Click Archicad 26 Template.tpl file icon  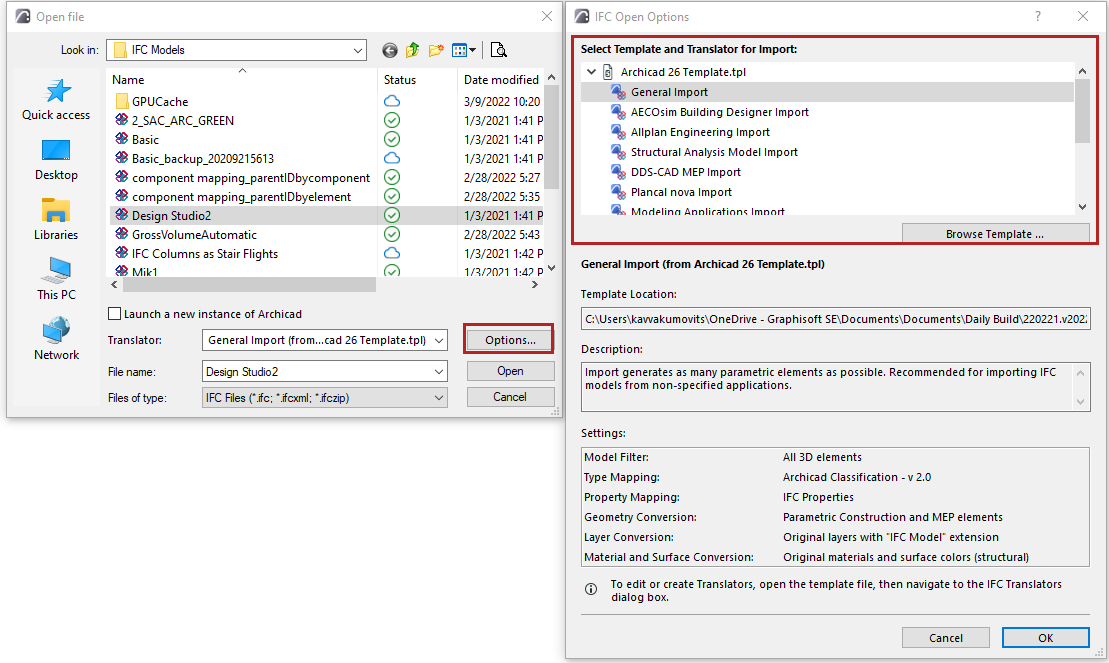click(608, 72)
